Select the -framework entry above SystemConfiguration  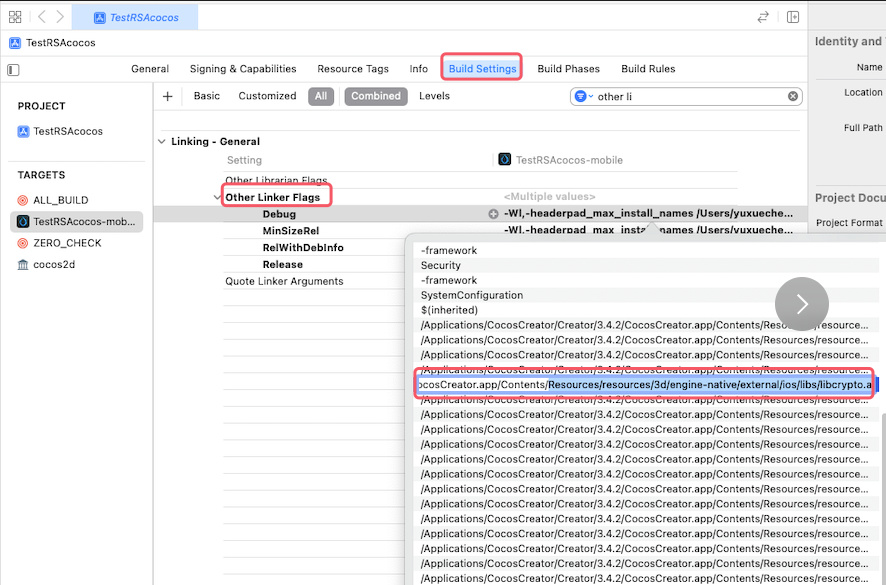point(449,280)
